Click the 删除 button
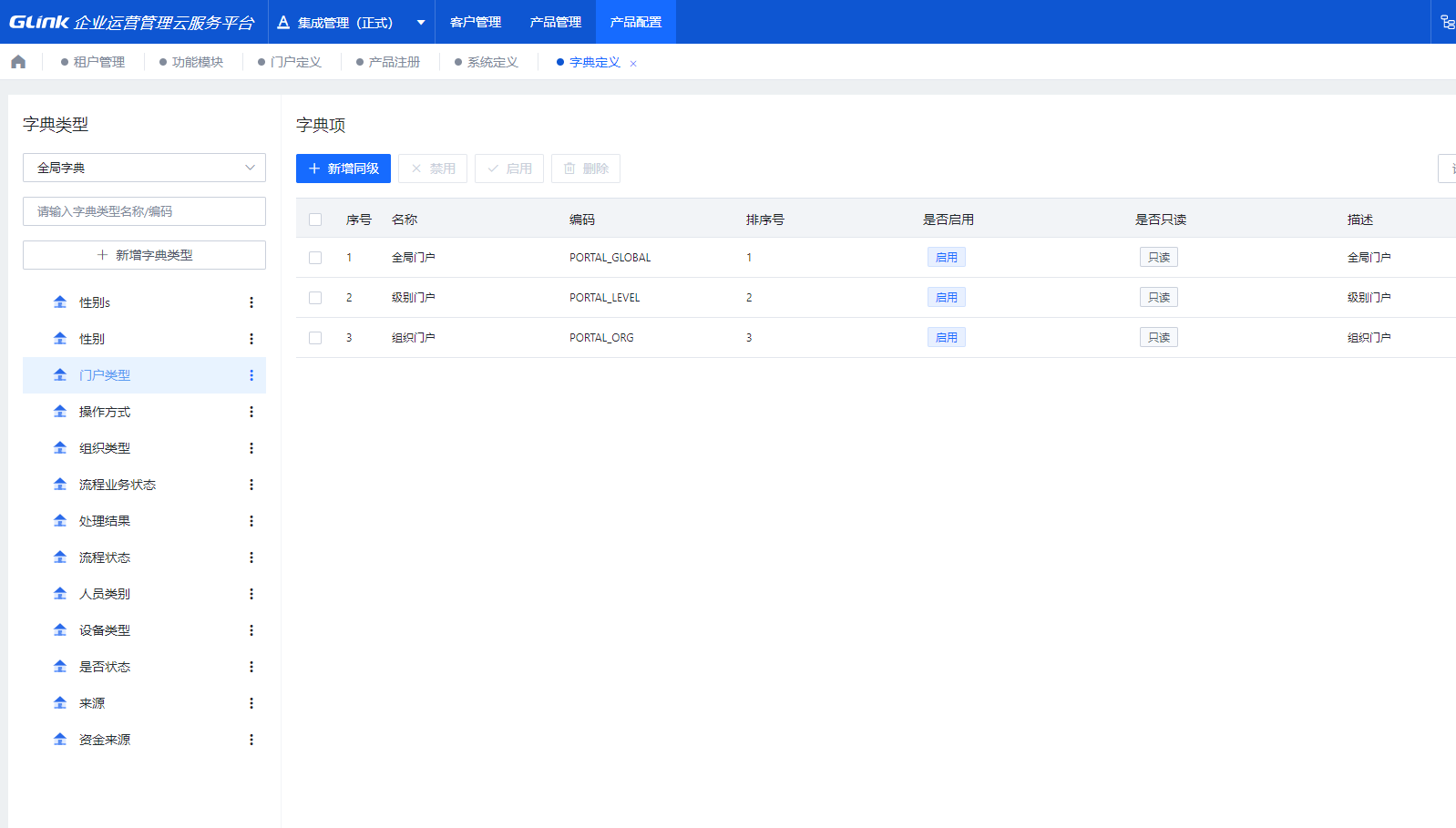This screenshot has width=1456, height=828. pos(586,169)
